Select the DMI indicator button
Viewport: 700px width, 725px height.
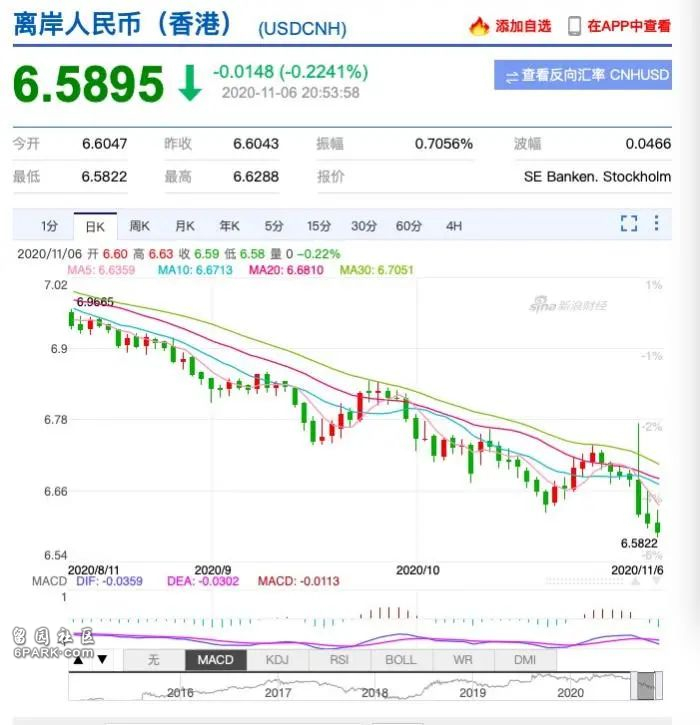[x=525, y=660]
